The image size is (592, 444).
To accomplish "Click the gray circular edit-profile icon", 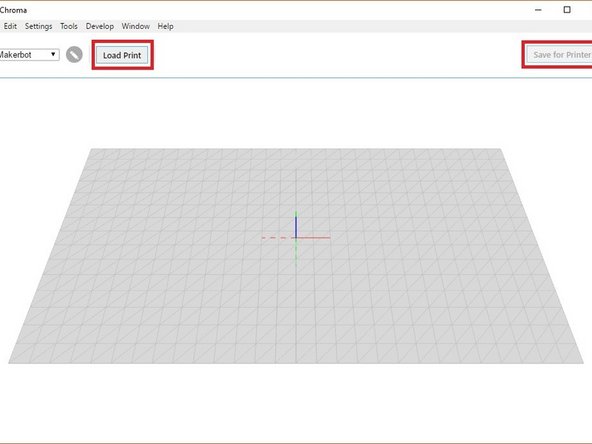I will (x=74, y=55).
